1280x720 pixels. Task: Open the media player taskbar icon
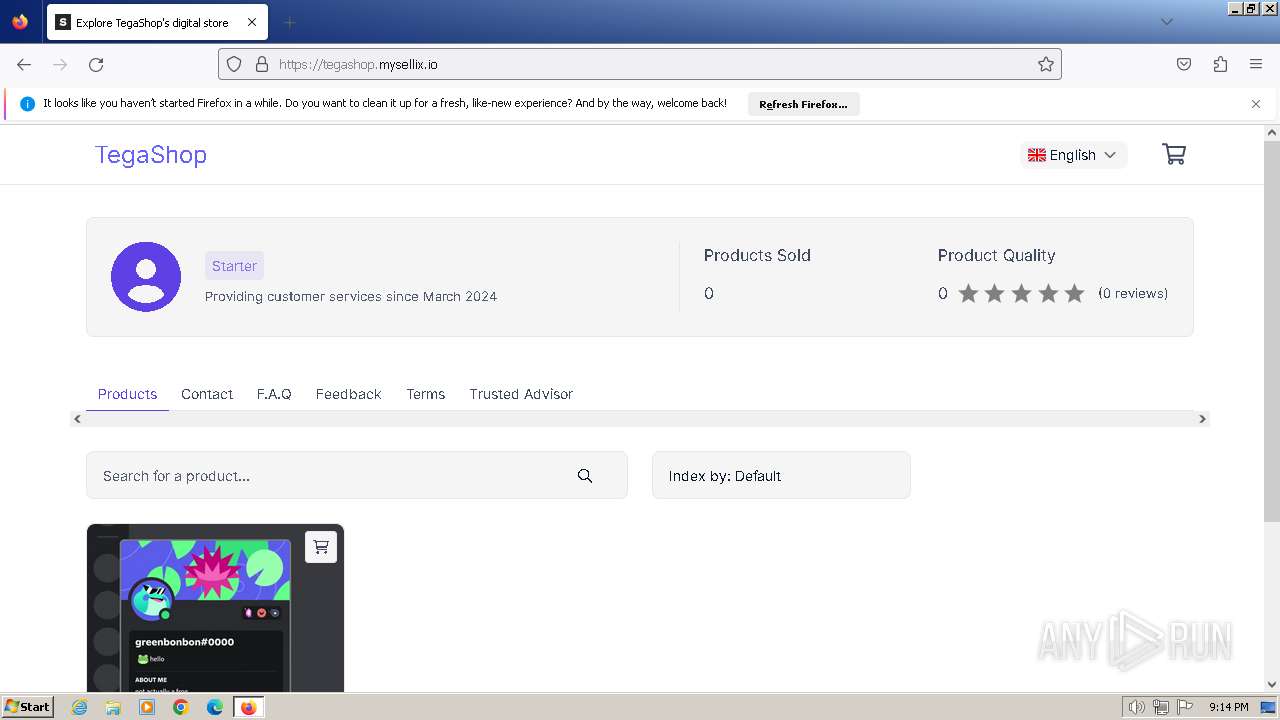point(147,707)
